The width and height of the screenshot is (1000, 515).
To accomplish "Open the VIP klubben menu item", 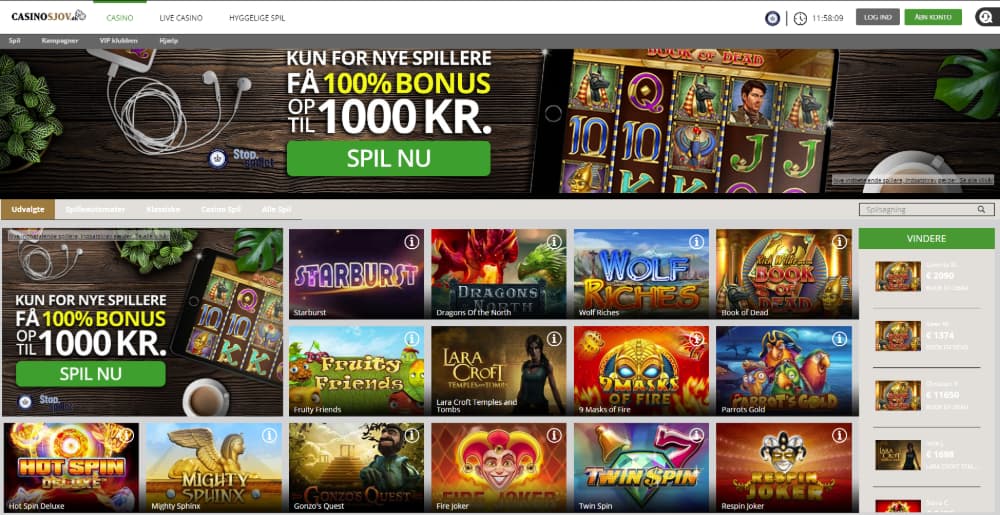I will point(119,41).
